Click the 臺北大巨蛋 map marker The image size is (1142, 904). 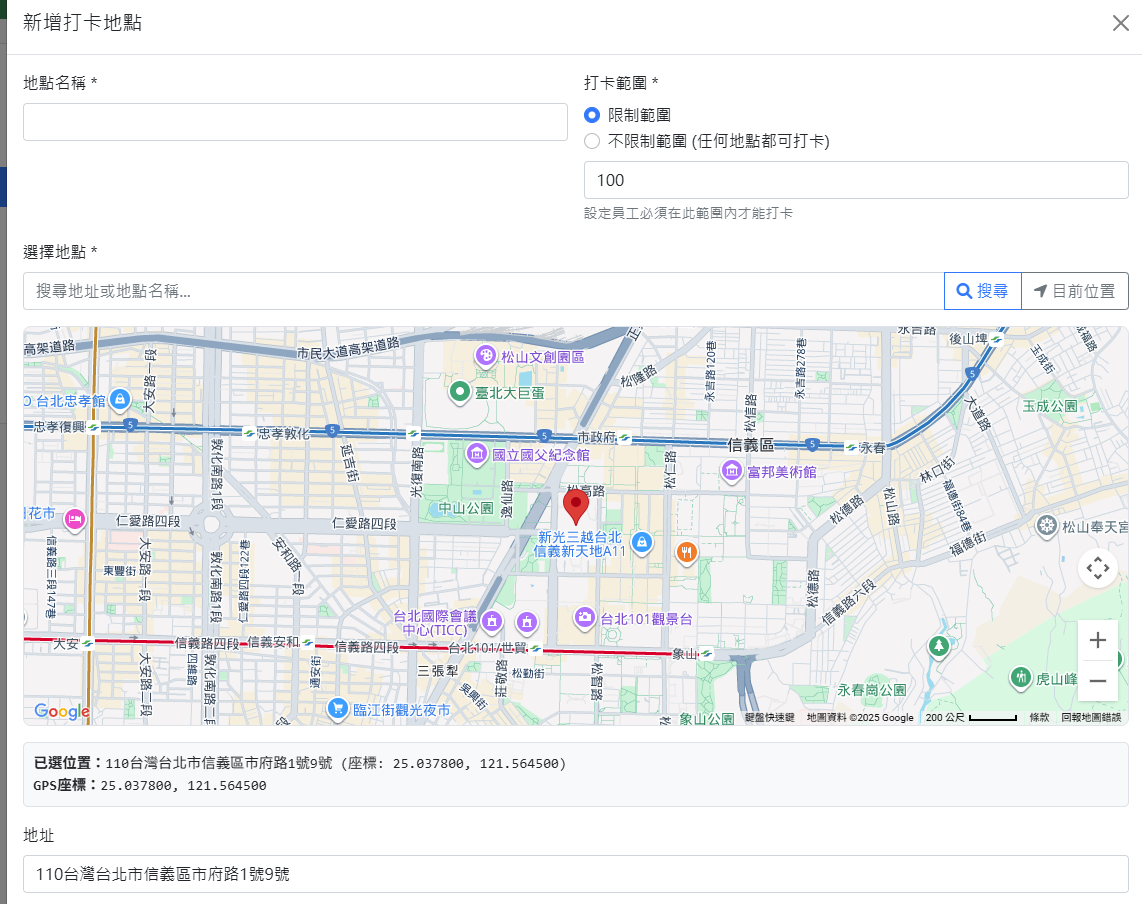(460, 392)
